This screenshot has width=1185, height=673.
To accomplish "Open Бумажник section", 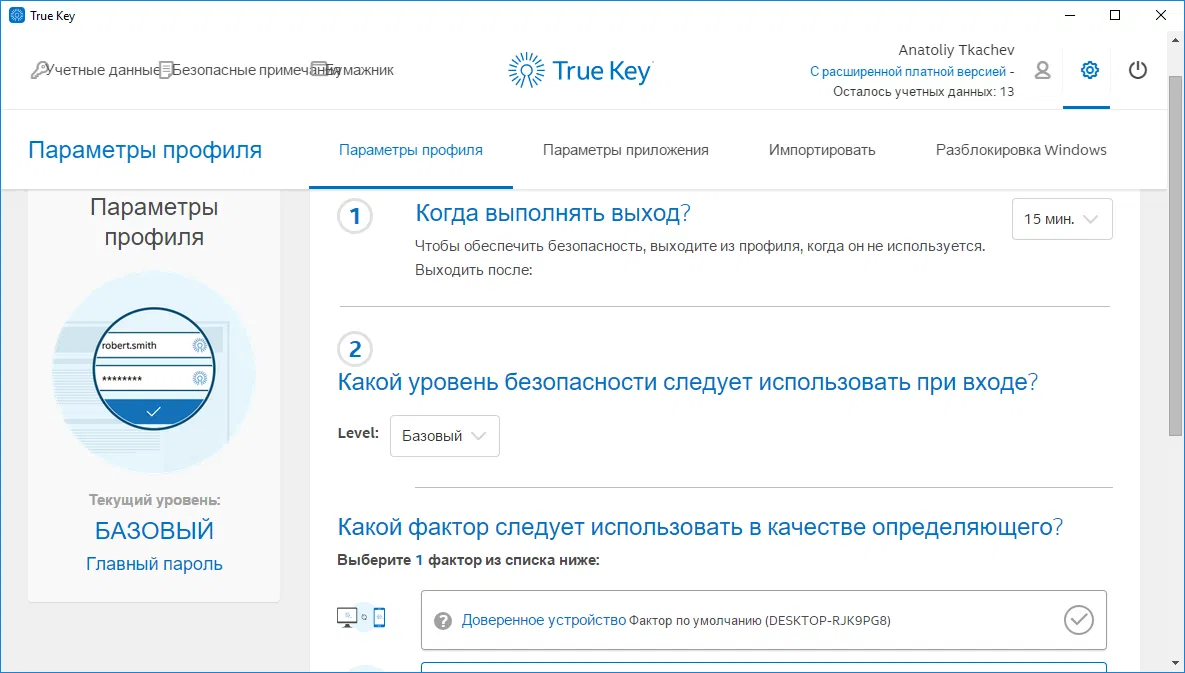I will coord(359,70).
